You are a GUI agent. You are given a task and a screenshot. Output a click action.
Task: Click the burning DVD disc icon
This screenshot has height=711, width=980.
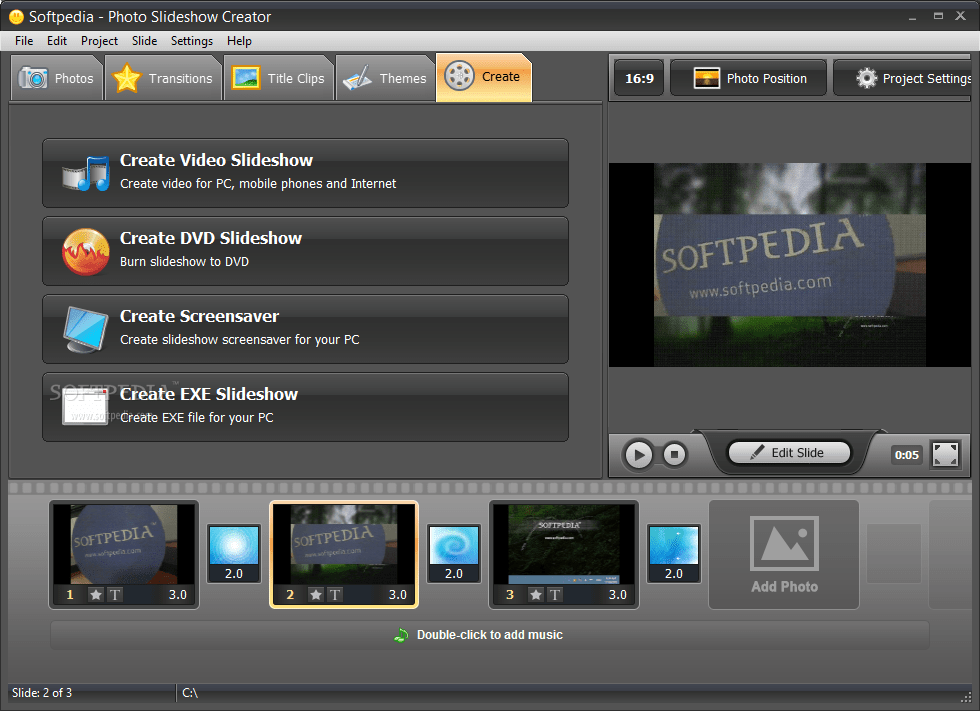86,252
